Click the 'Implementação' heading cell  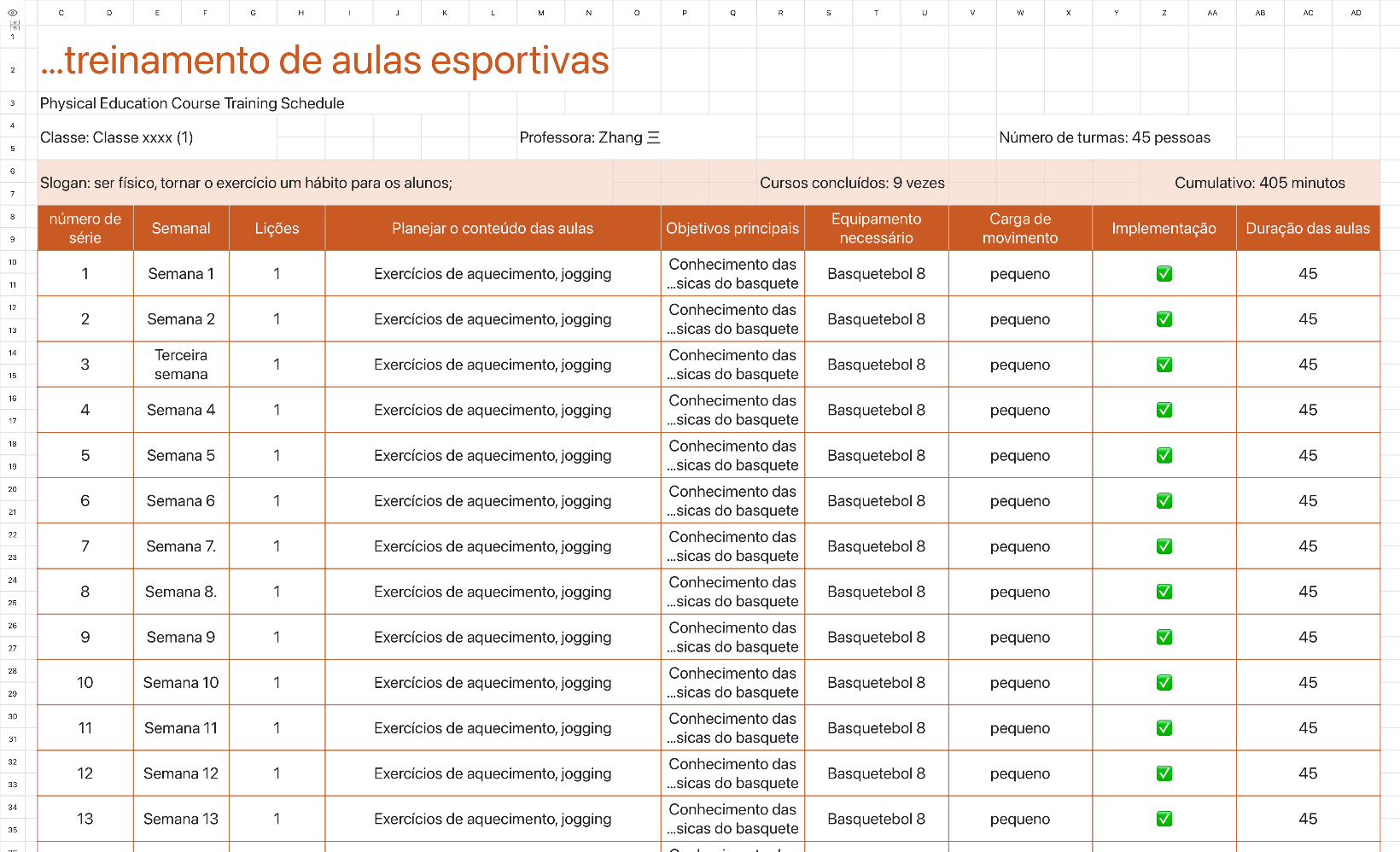click(1164, 228)
